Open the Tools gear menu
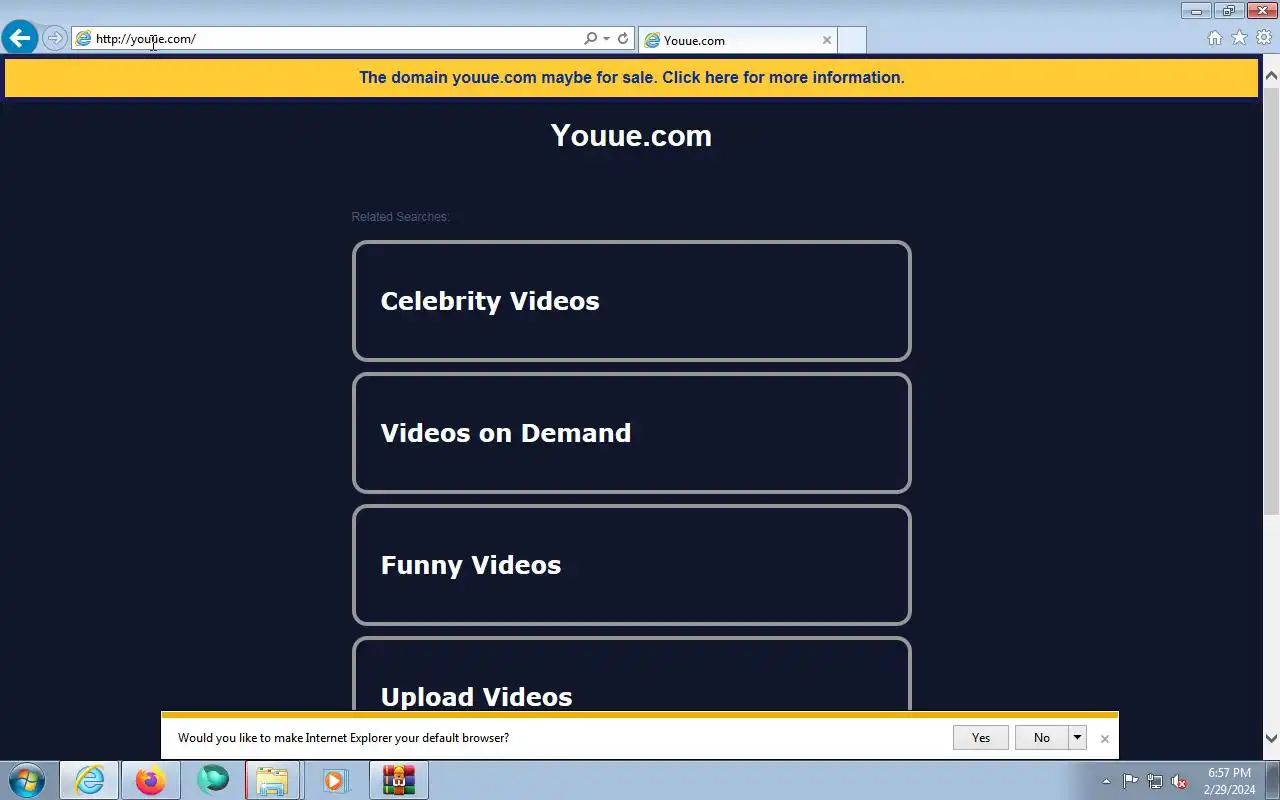1280x800 pixels. click(1264, 38)
